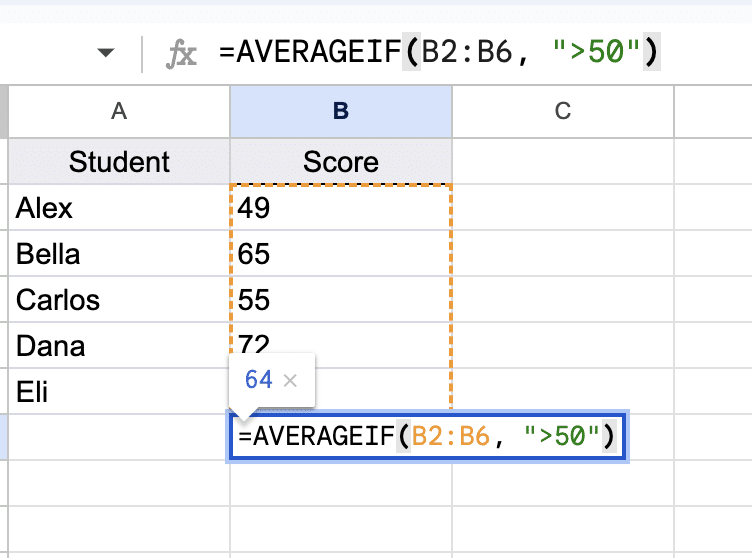Open the name box dropdown arrow

106,54
